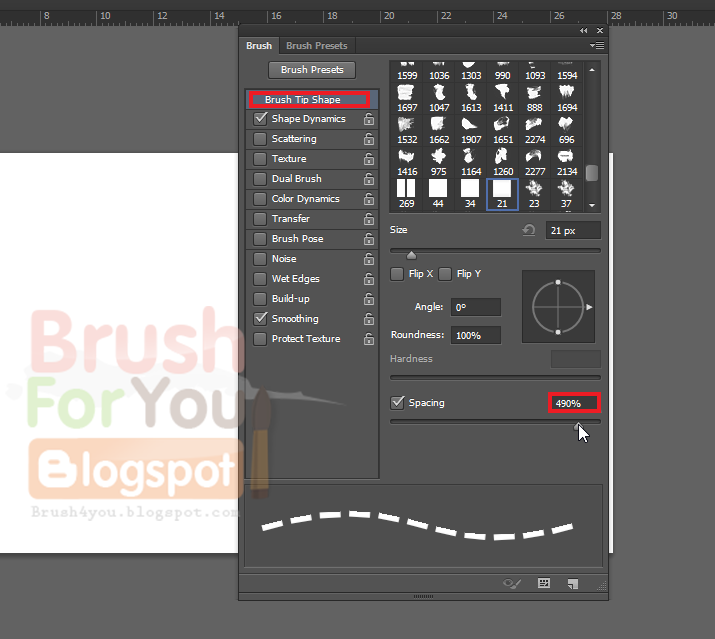Select square brush preset 21

503,194
